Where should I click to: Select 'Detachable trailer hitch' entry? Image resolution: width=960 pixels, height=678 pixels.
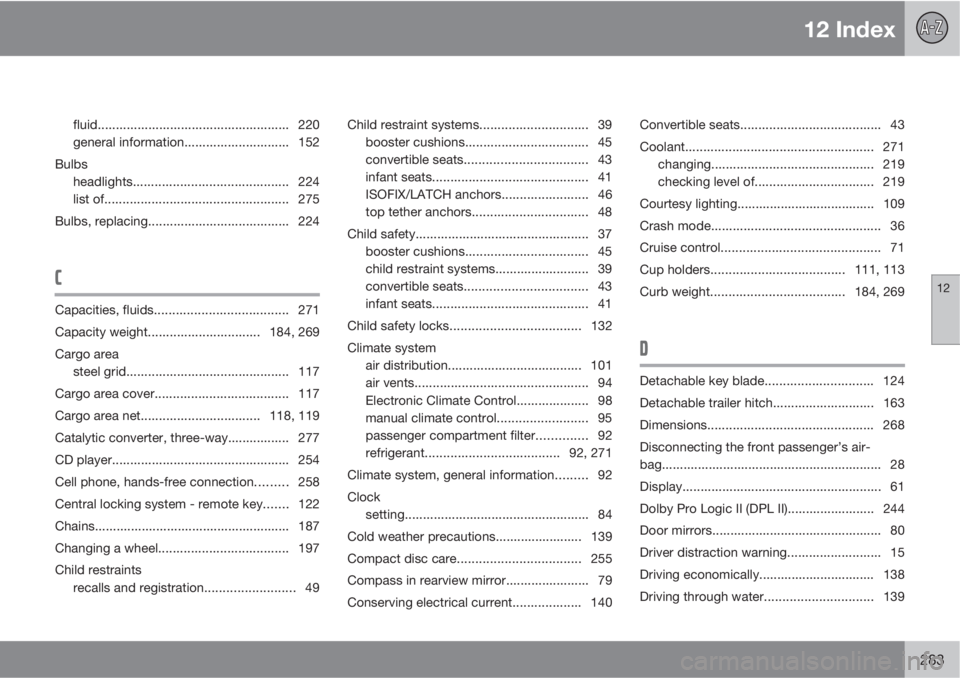click(x=772, y=403)
